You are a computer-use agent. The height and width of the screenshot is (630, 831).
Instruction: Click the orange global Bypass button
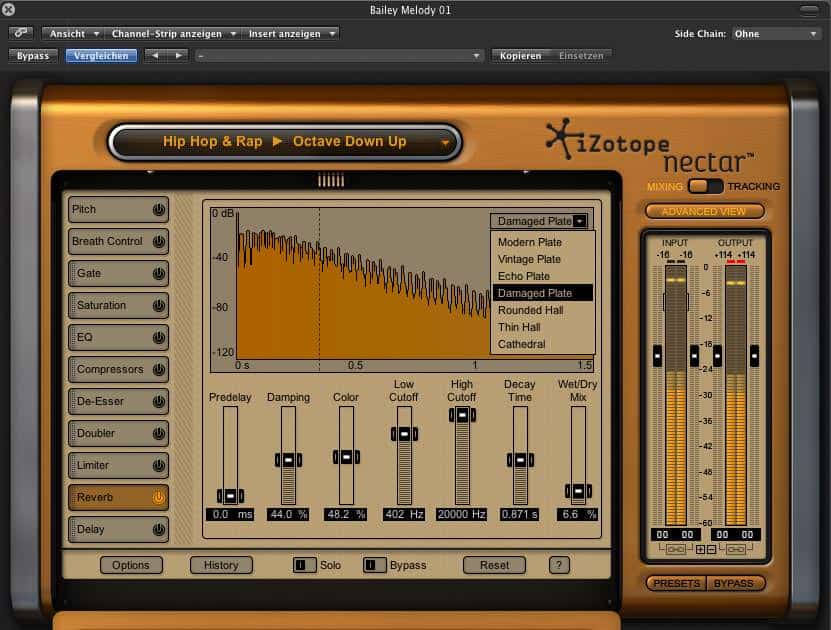click(x=734, y=583)
